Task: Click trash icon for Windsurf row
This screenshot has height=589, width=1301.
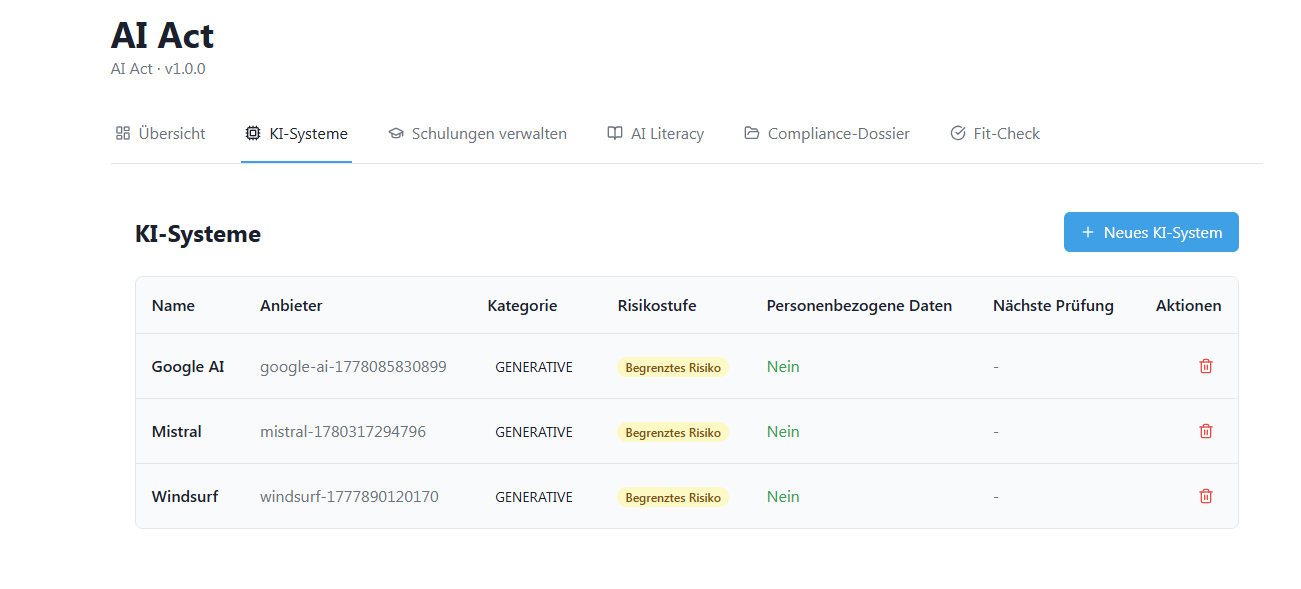Action: tap(1206, 496)
